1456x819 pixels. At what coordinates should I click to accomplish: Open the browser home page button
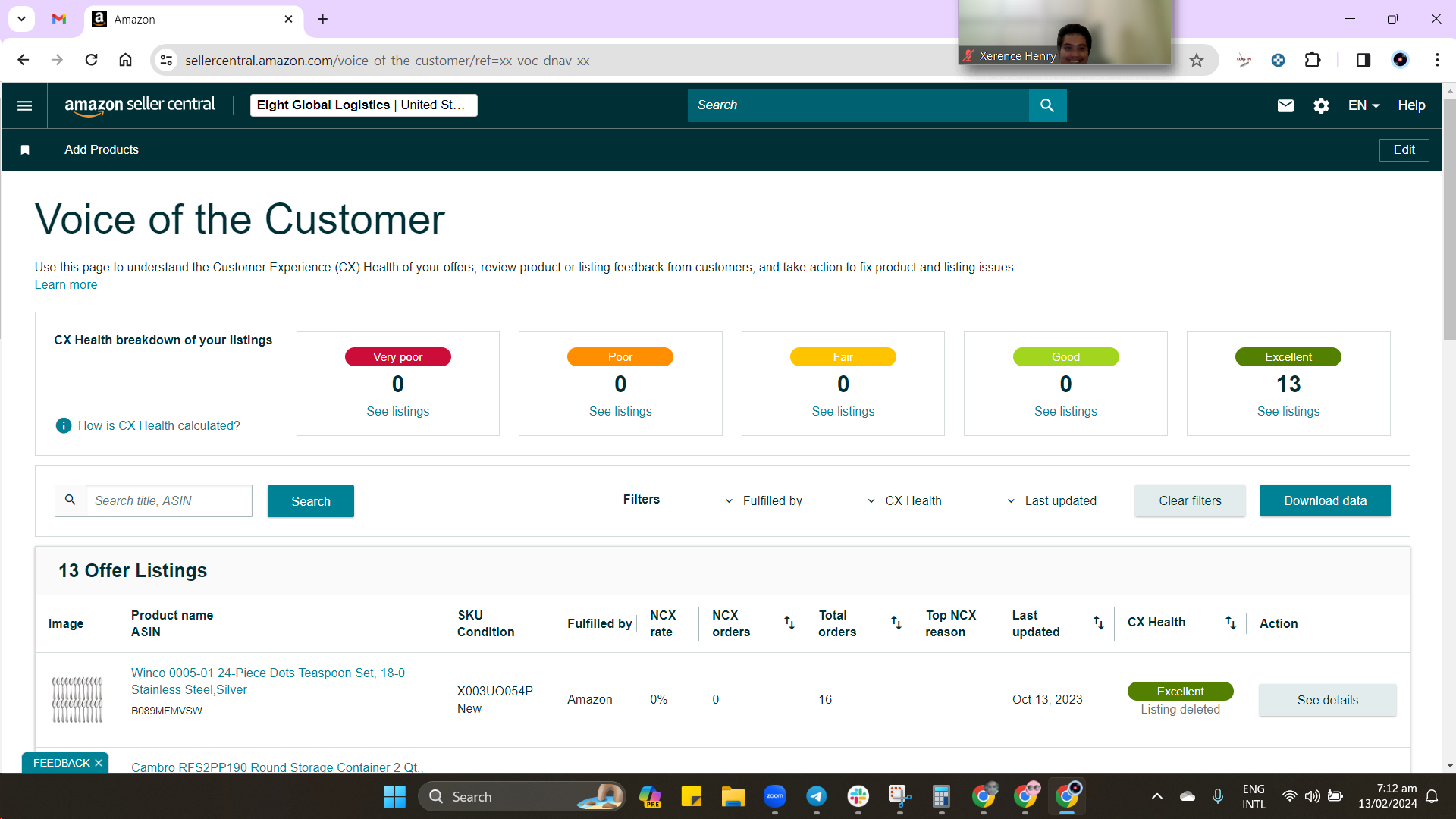(126, 60)
